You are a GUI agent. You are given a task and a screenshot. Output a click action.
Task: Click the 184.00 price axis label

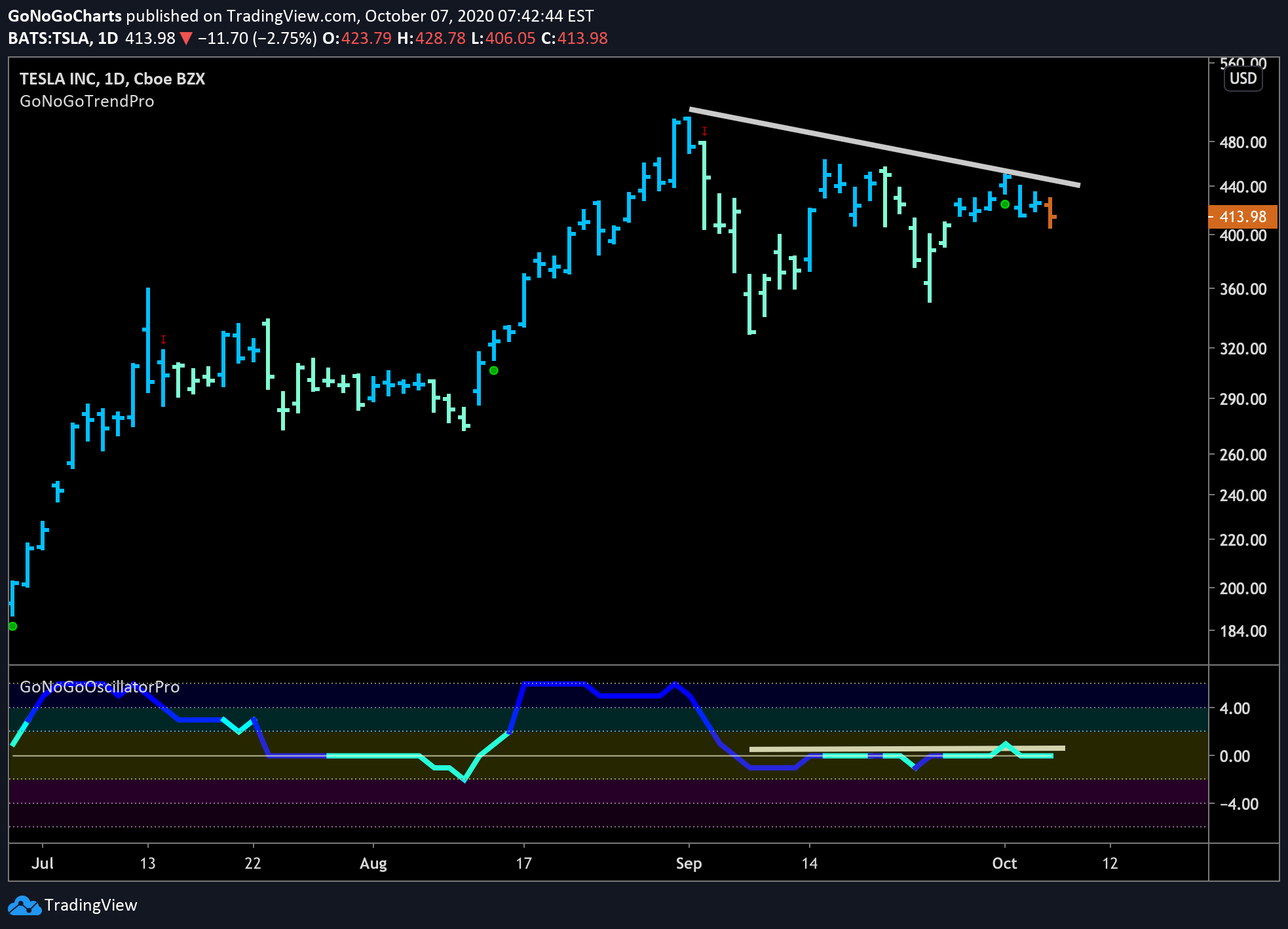1243,631
